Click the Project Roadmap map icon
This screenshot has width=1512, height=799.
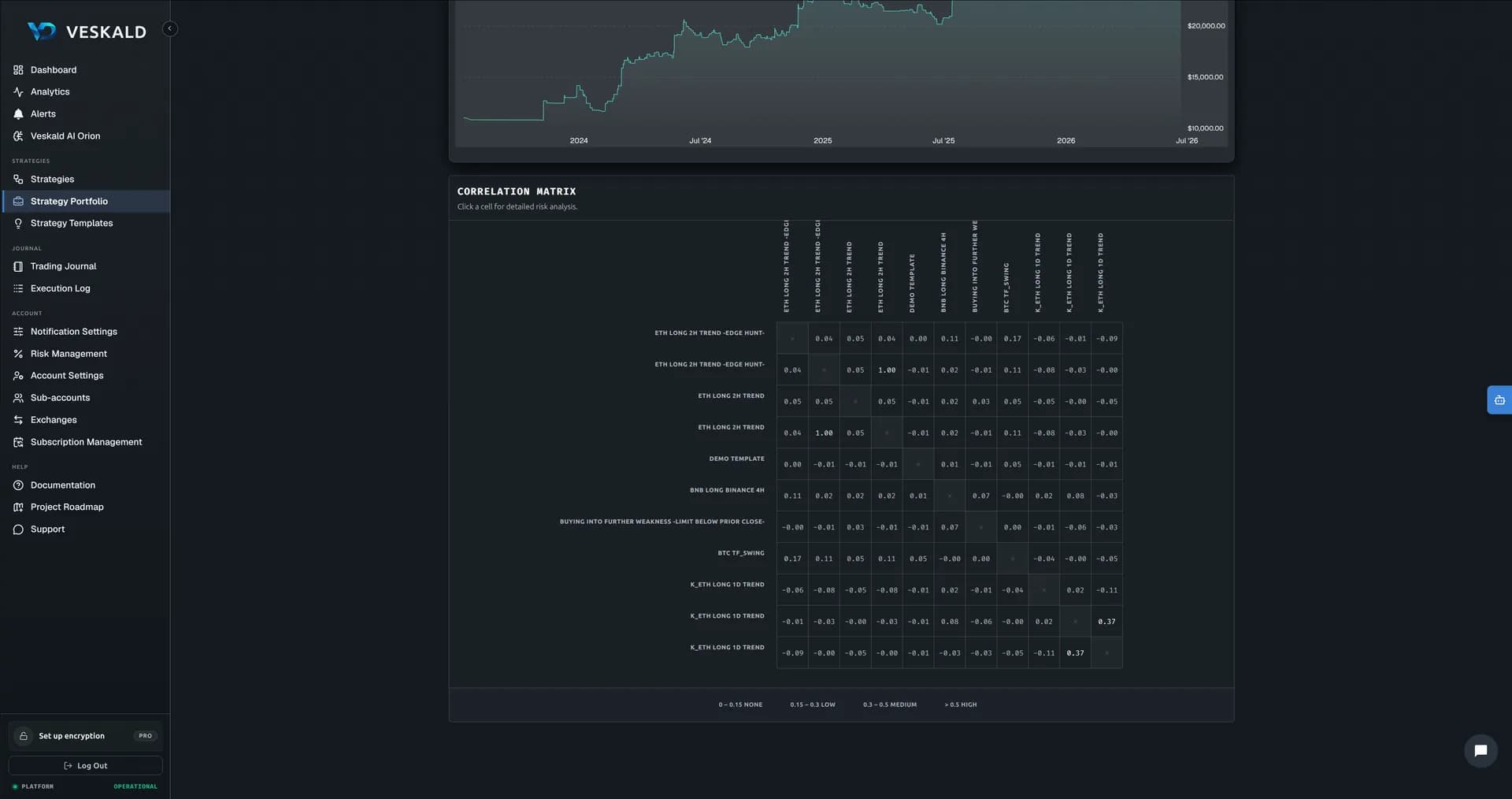pos(18,507)
